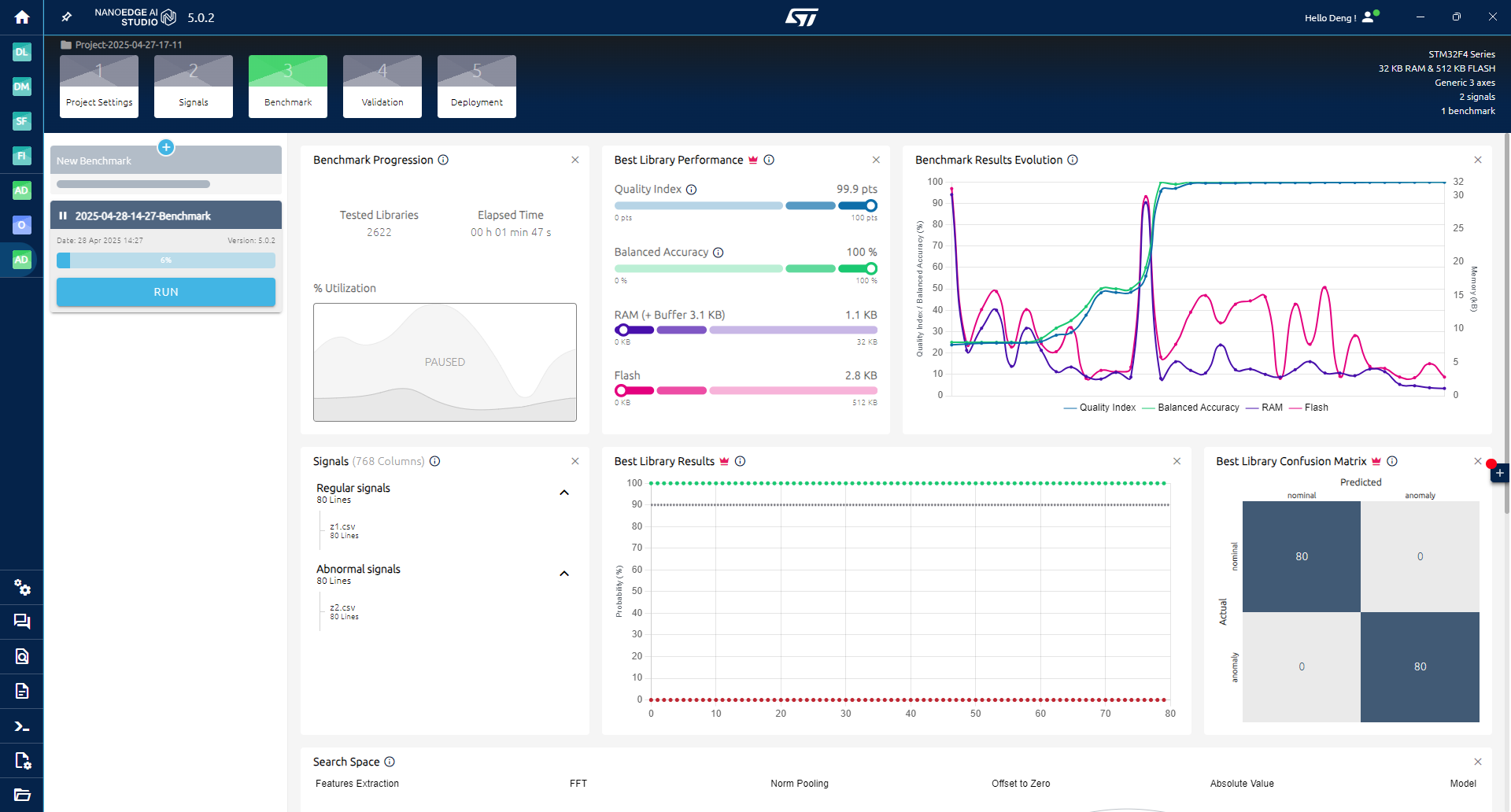This screenshot has height=812, width=1511.
Task: Close the Benchmark Results Evolution panel
Action: [x=1478, y=160]
